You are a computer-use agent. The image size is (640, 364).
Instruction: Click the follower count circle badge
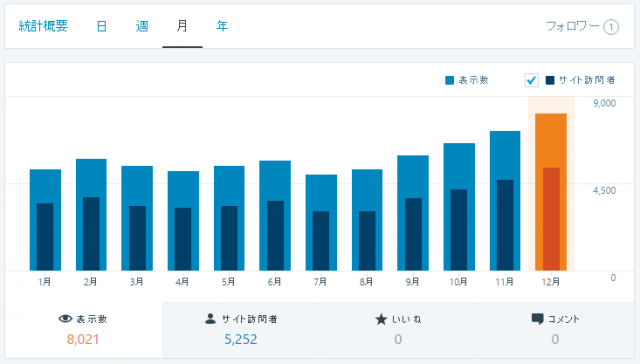pos(611,27)
